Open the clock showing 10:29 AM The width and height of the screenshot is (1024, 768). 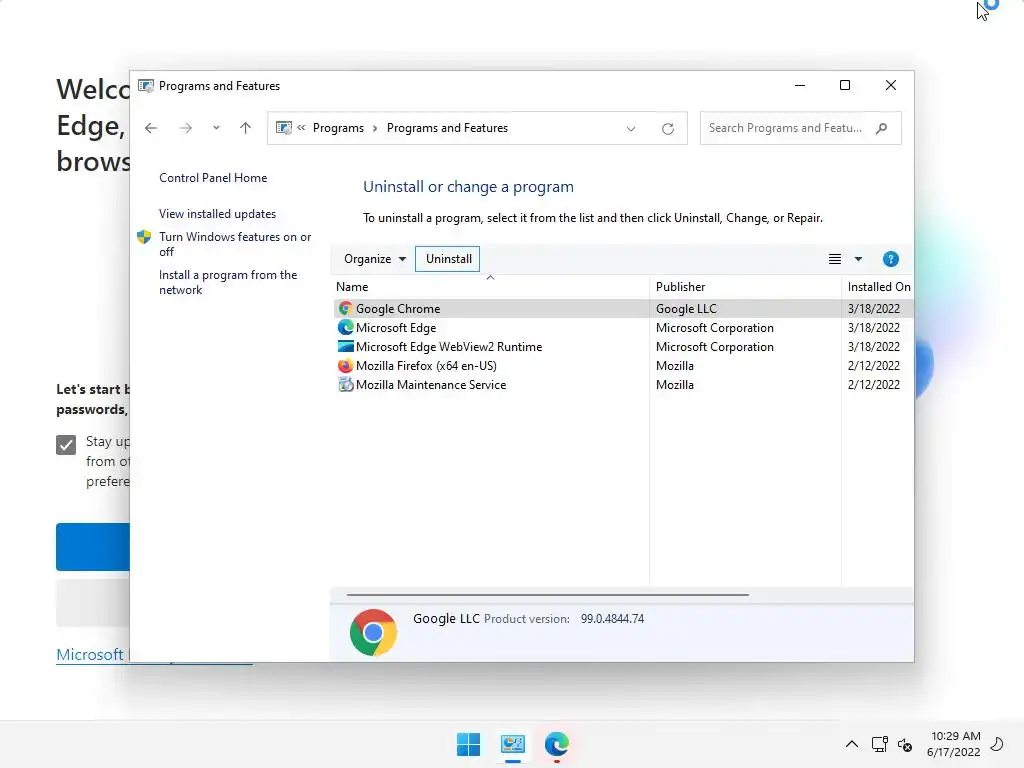tap(954, 744)
